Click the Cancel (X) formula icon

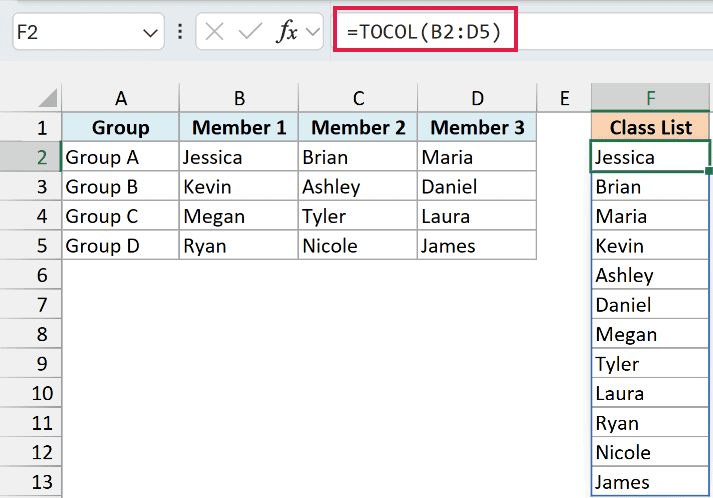pyautogui.click(x=214, y=32)
